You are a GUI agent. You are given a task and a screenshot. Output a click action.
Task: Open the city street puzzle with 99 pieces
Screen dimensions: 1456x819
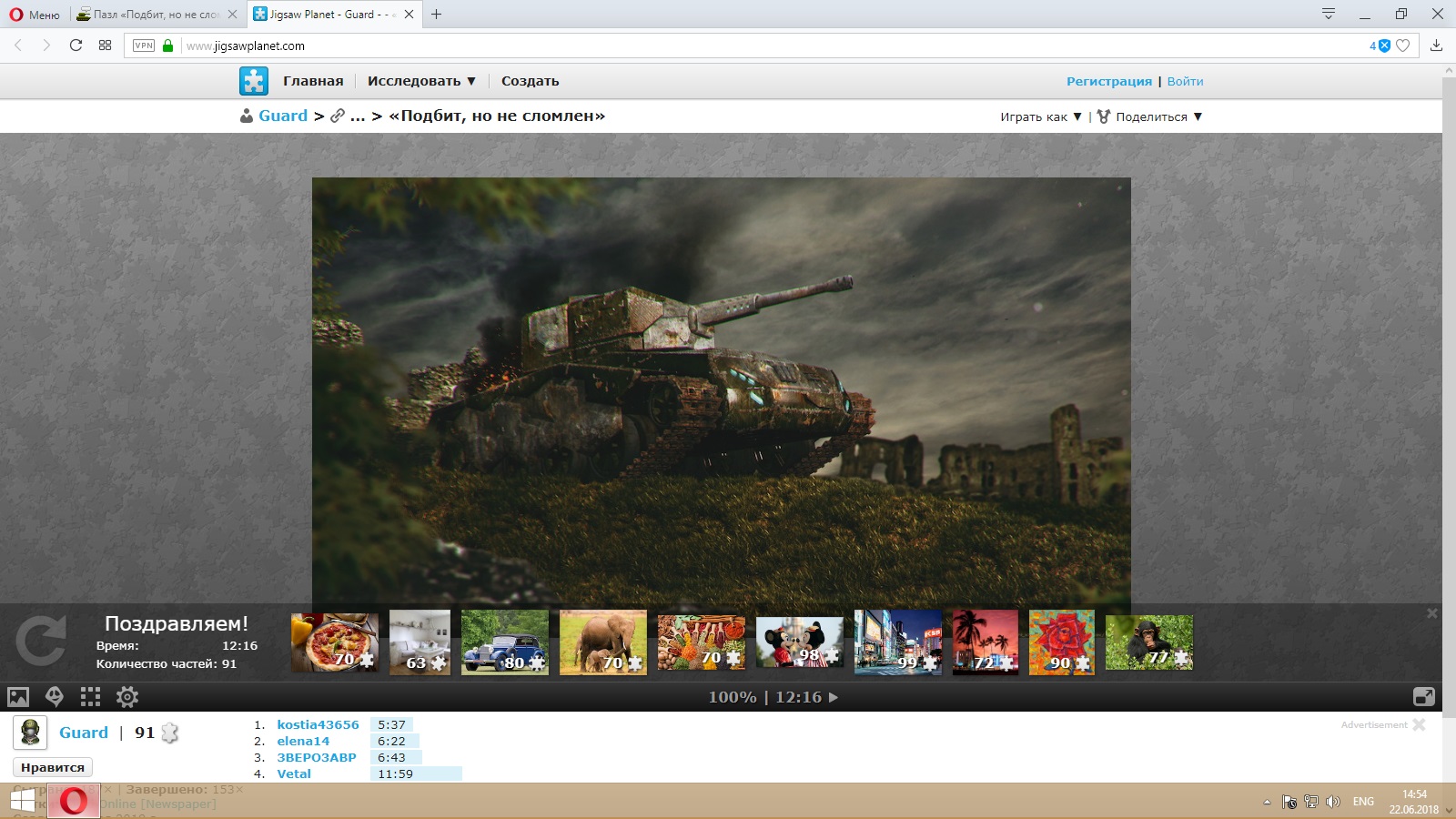[x=898, y=642]
